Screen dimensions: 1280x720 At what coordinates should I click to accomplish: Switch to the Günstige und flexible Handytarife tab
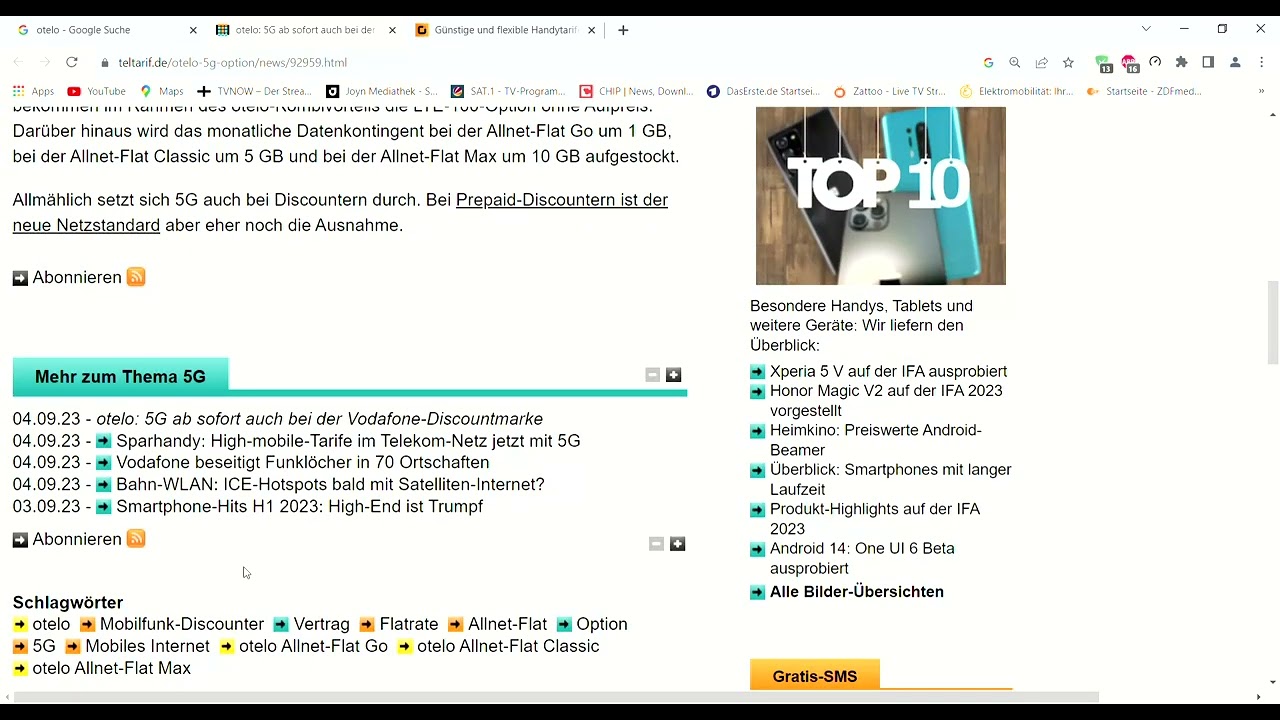coord(505,30)
